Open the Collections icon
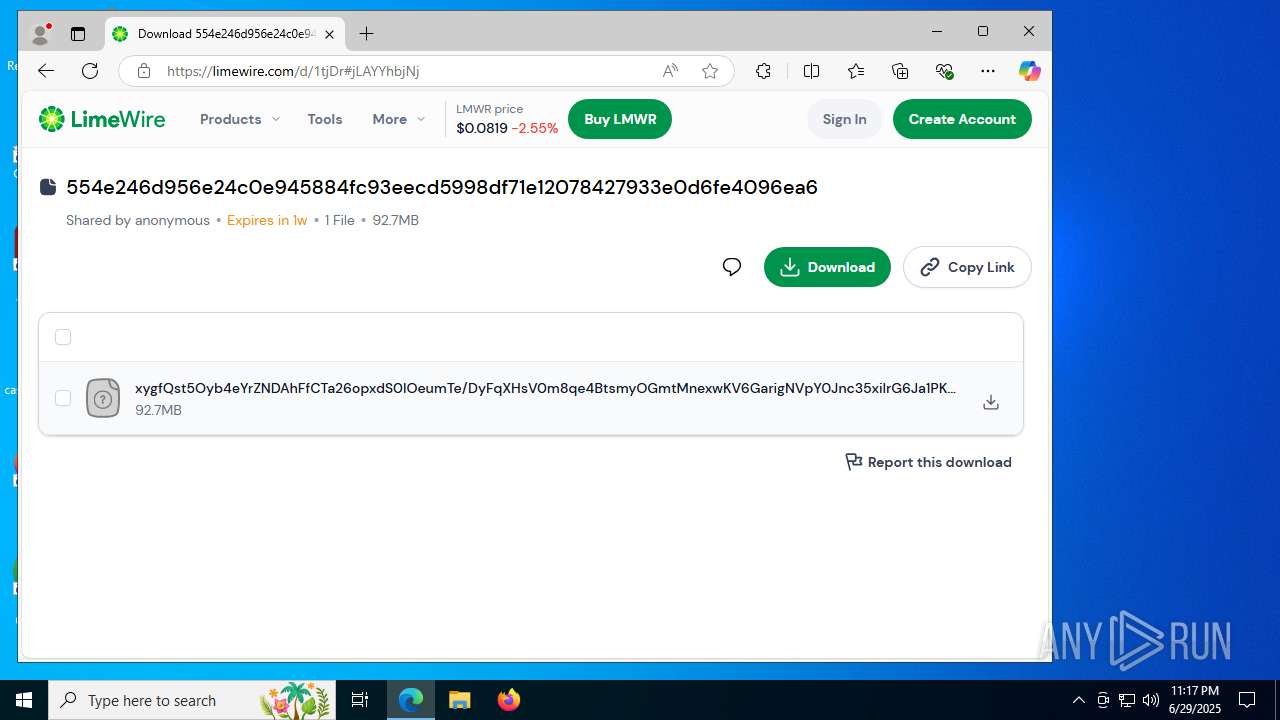This screenshot has width=1280, height=720. [x=900, y=71]
